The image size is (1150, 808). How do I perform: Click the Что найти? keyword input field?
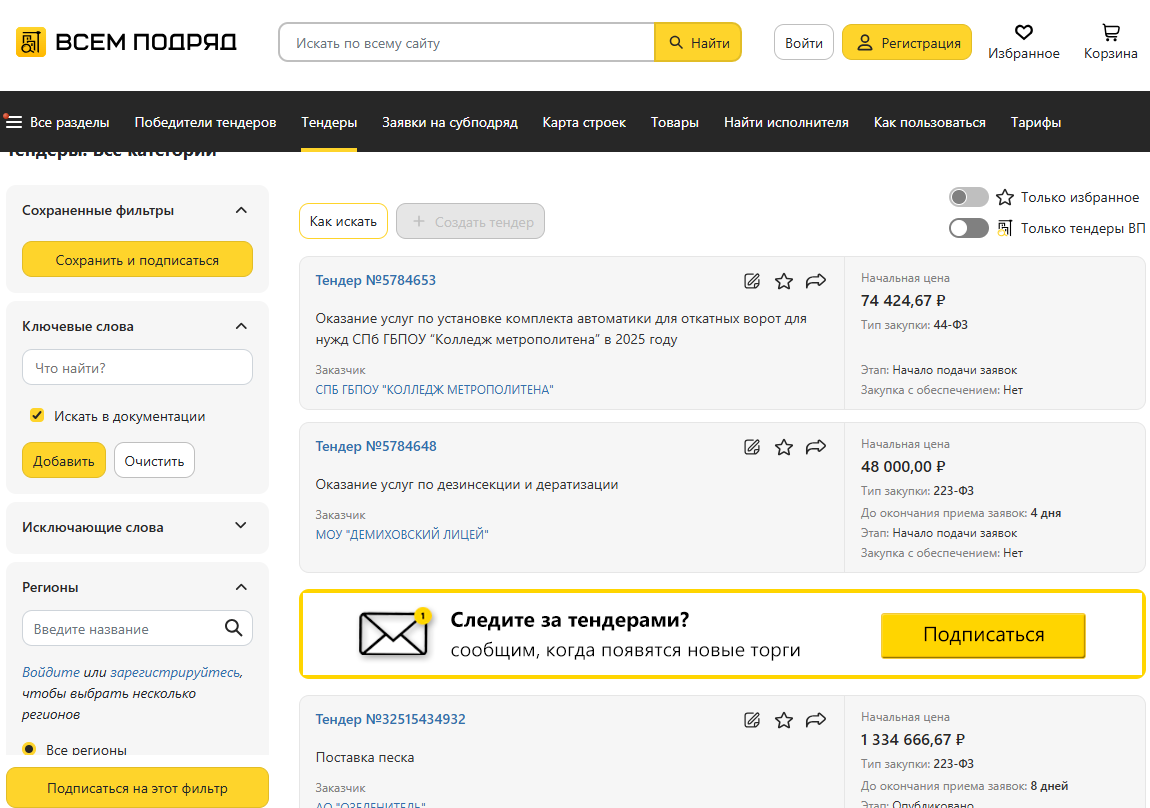click(137, 368)
